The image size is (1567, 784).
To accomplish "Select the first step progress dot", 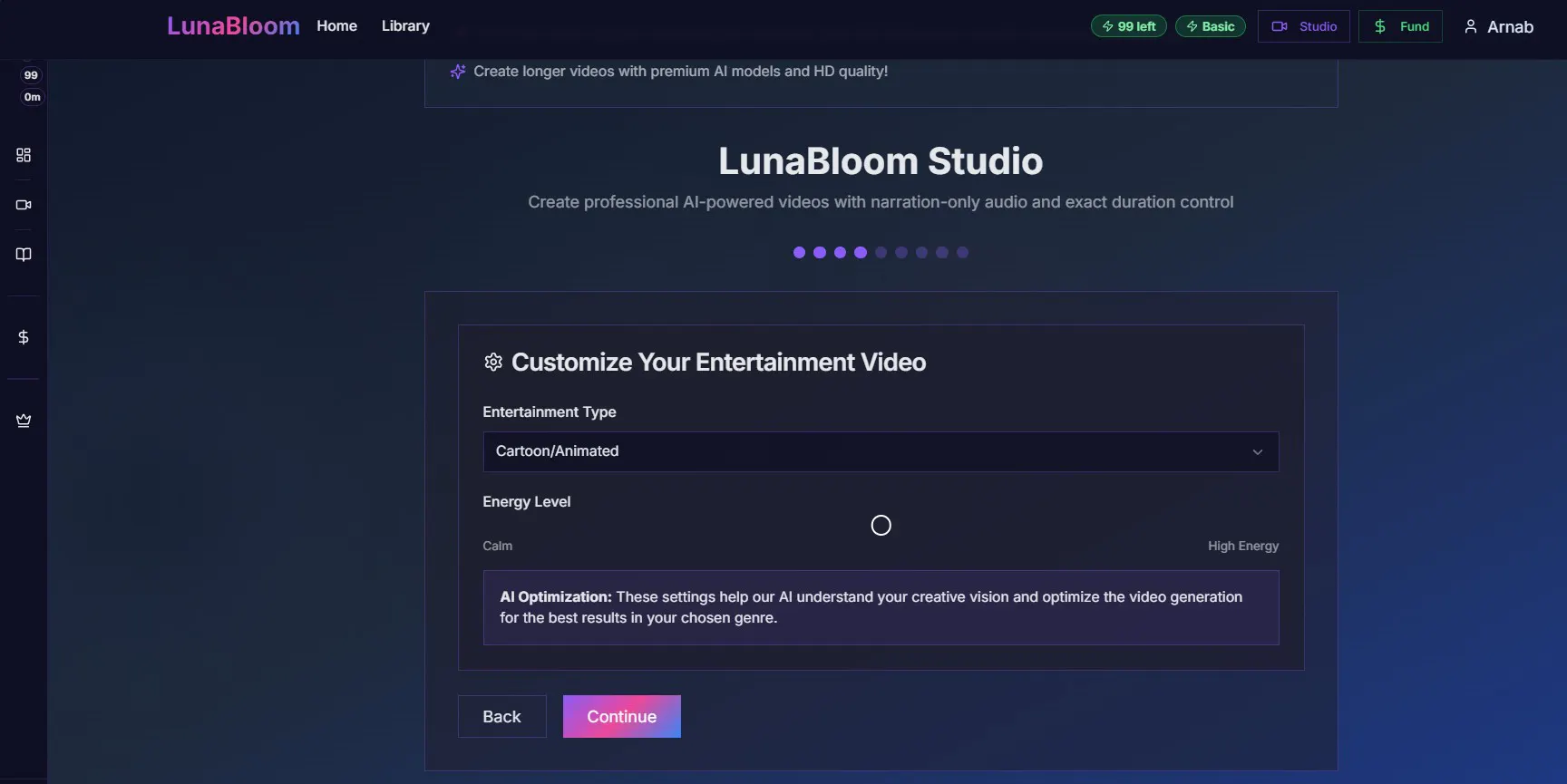I will [x=799, y=253].
